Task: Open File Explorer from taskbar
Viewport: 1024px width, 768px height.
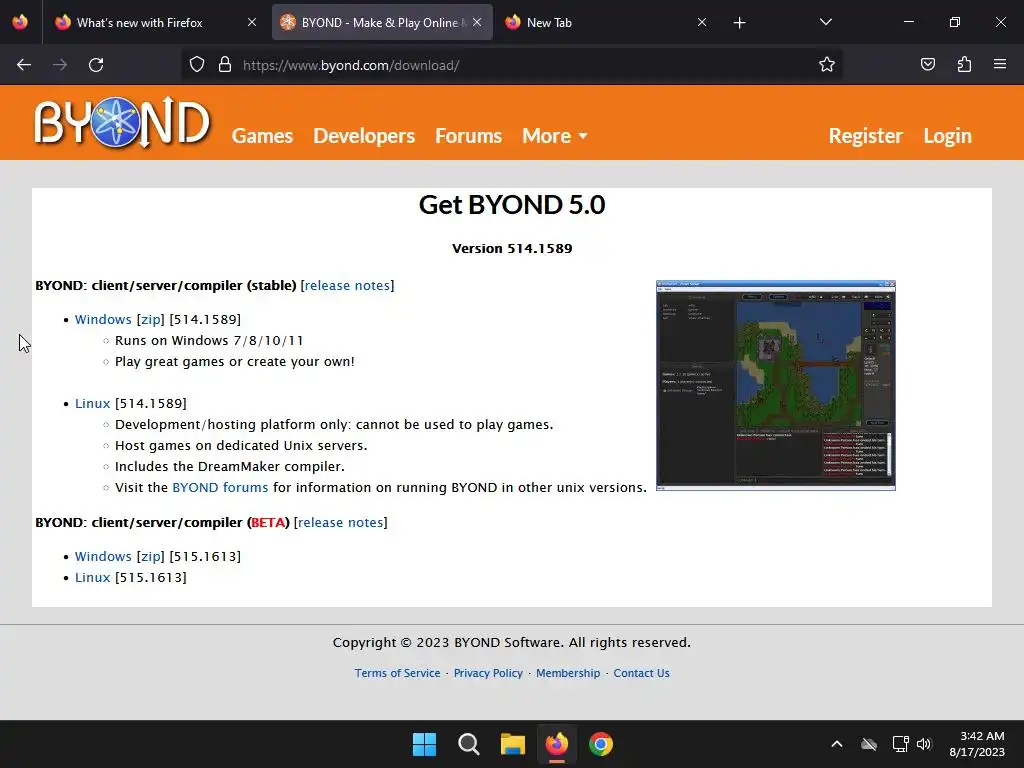Action: [513, 744]
